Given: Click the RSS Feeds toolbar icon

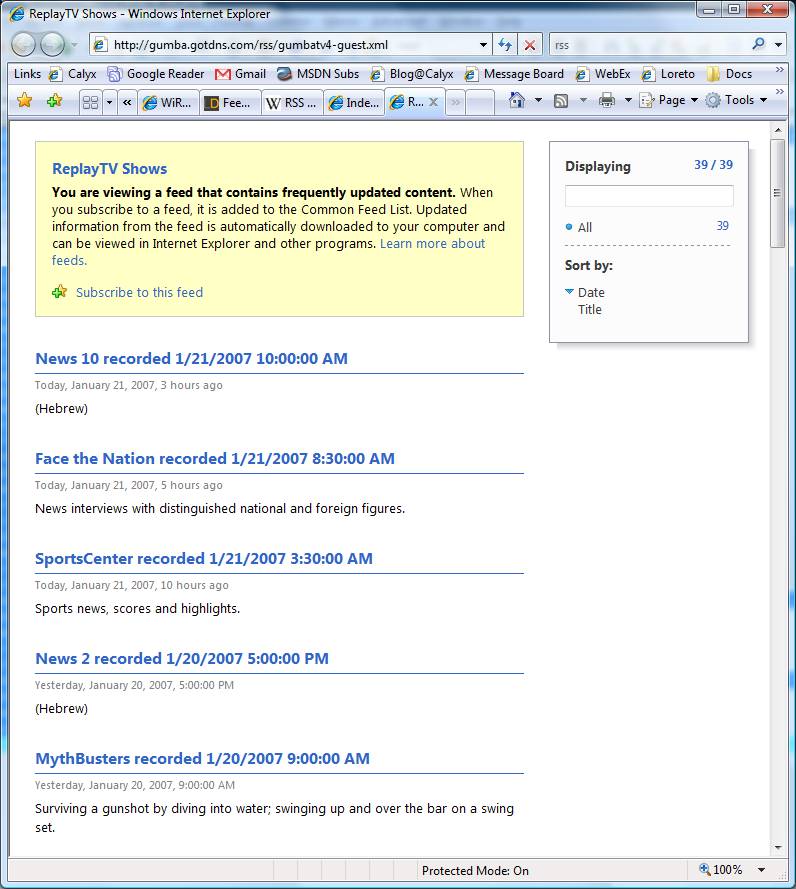Looking at the screenshot, I should coord(561,101).
